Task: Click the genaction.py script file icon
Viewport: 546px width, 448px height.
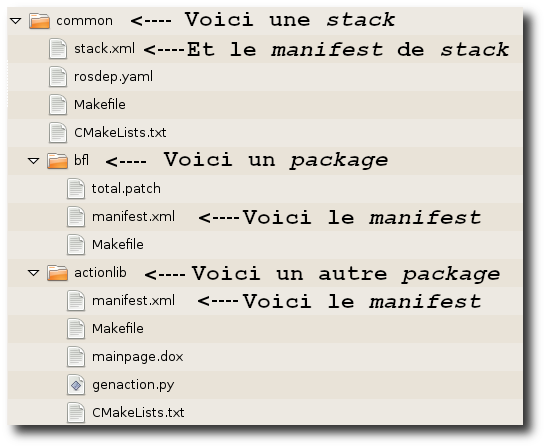Action: pos(76,385)
